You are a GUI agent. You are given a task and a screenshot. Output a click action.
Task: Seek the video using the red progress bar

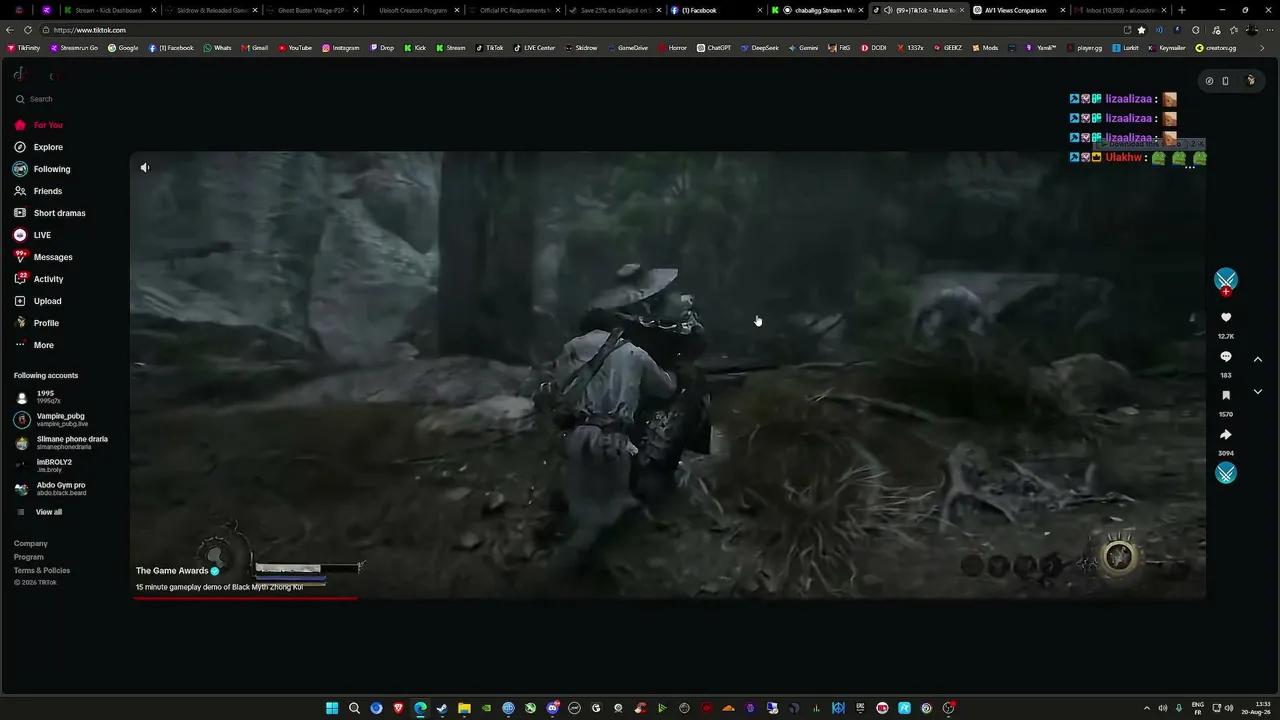tap(245, 598)
